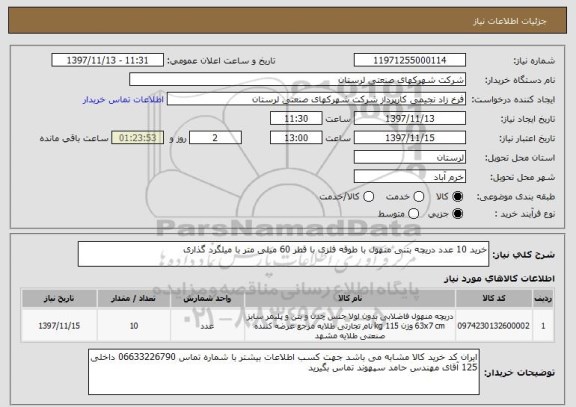
Task: Click the remaining time countdown field
Action: point(138,138)
